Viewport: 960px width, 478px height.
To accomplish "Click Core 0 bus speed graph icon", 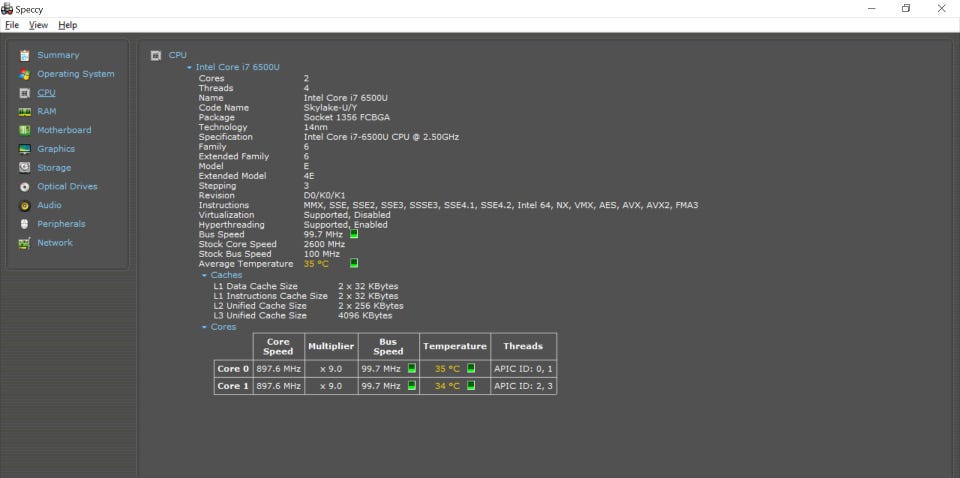I will coord(411,368).
